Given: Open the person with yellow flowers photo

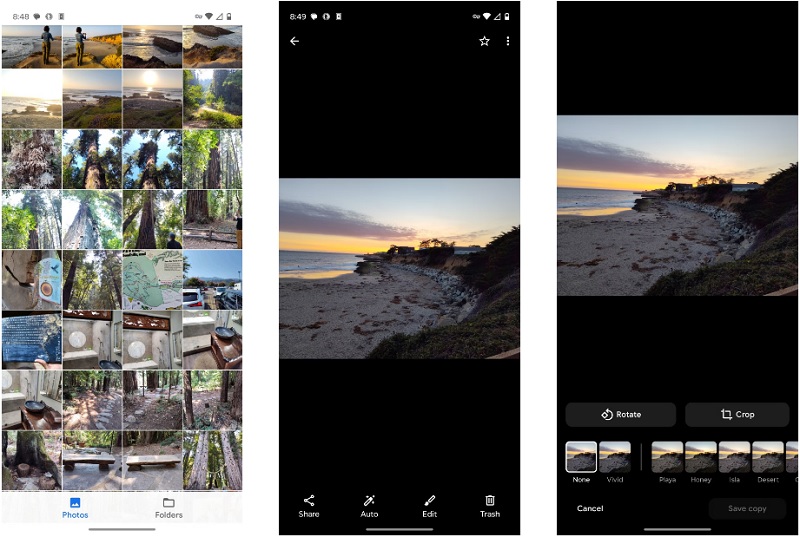Looking at the screenshot, I should point(92,47).
